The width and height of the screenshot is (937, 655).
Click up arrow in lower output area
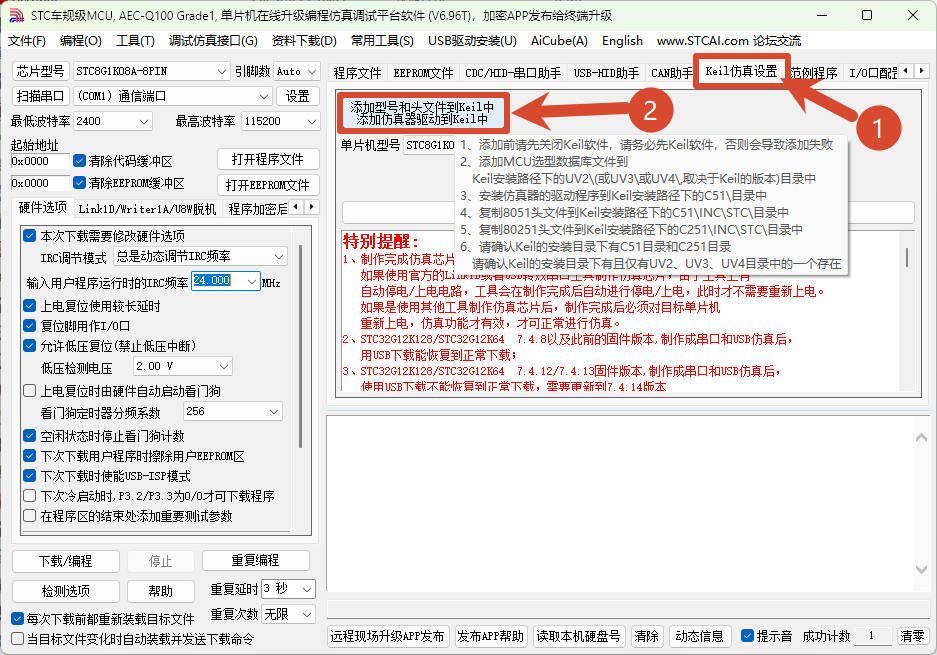coord(921,438)
